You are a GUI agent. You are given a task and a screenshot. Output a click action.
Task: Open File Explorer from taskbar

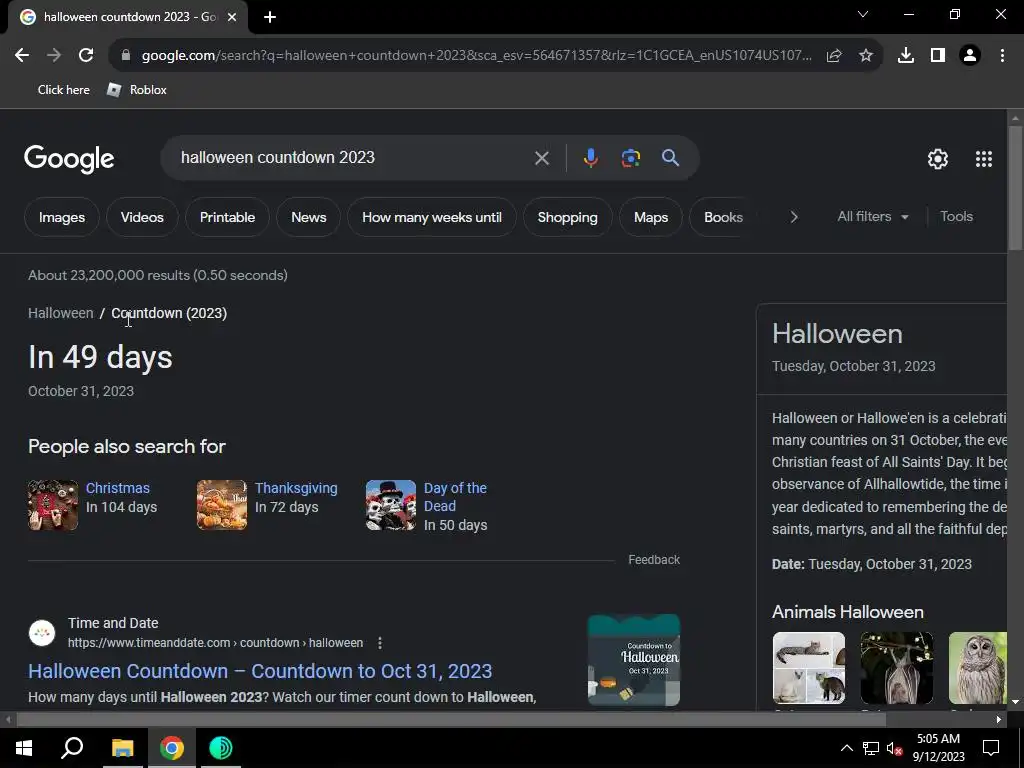[x=122, y=748]
